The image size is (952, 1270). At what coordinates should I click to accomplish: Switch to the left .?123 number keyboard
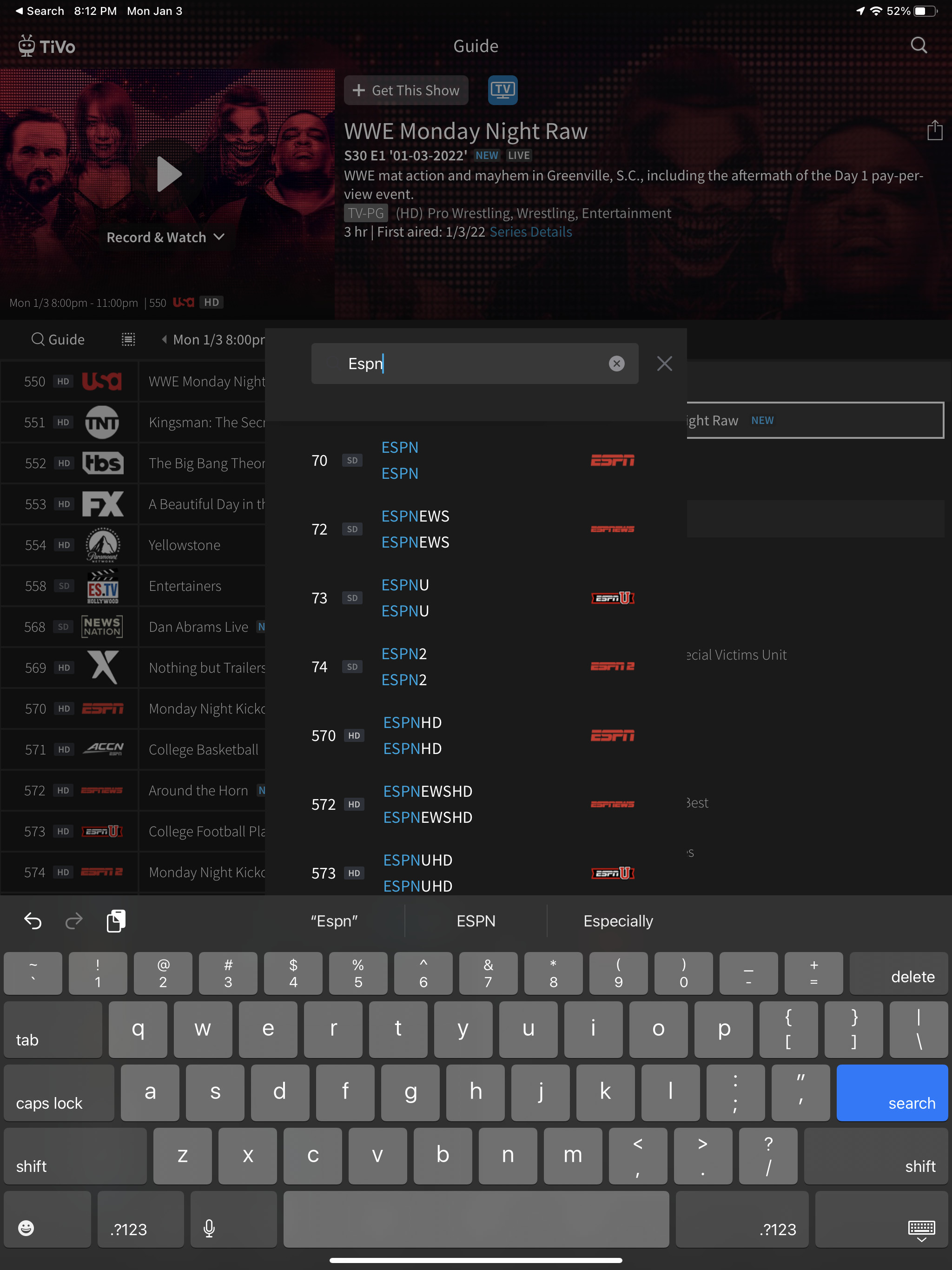140,1219
